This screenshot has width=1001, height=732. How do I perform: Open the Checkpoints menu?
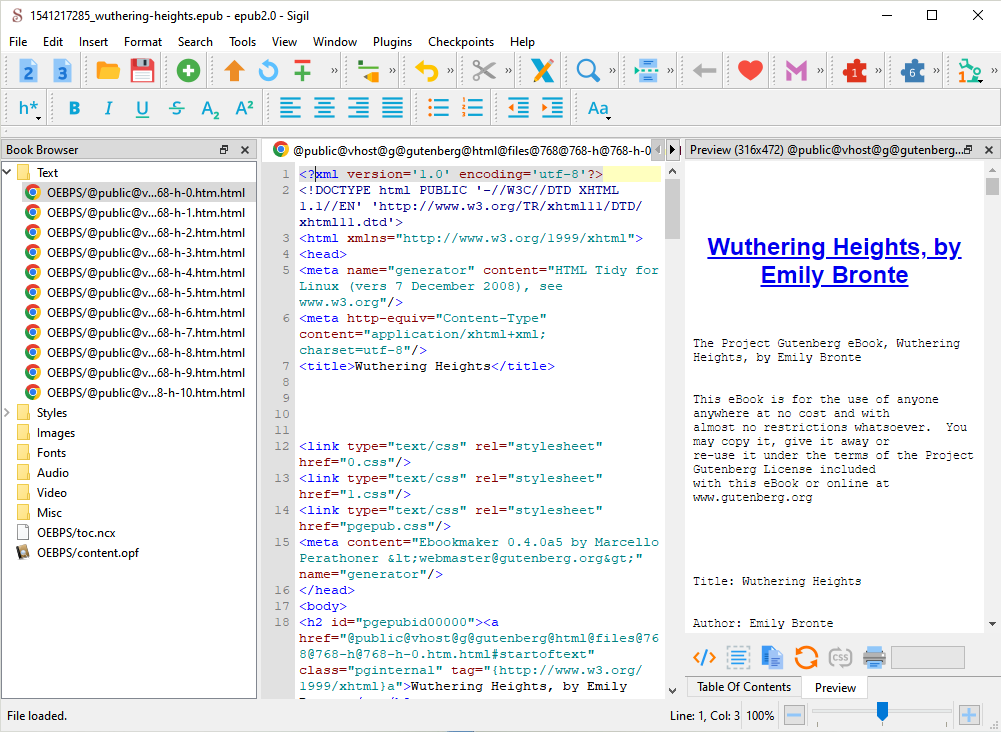pyautogui.click(x=461, y=42)
